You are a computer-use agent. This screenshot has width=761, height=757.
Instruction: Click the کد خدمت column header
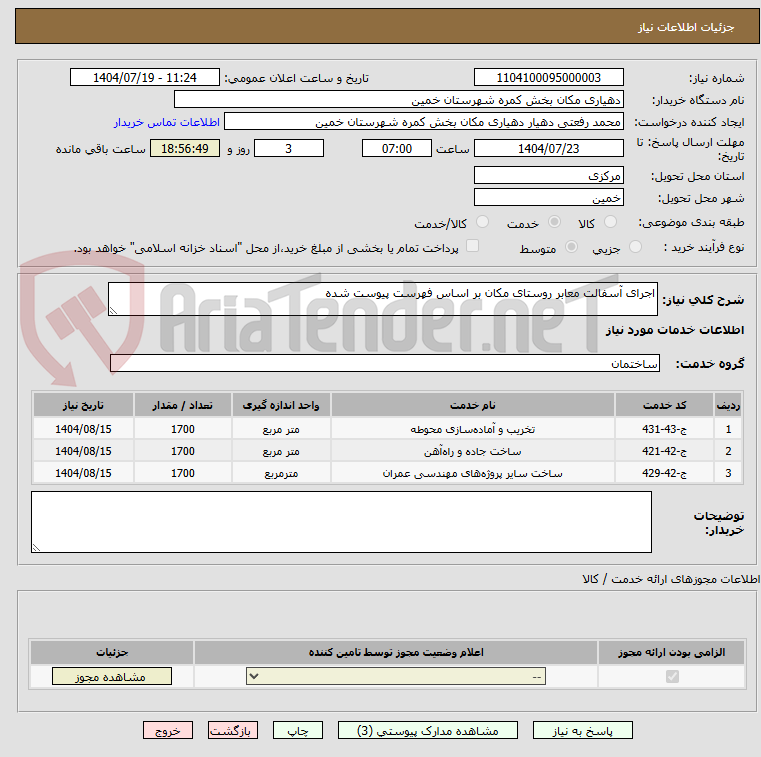pyautogui.click(x=664, y=405)
